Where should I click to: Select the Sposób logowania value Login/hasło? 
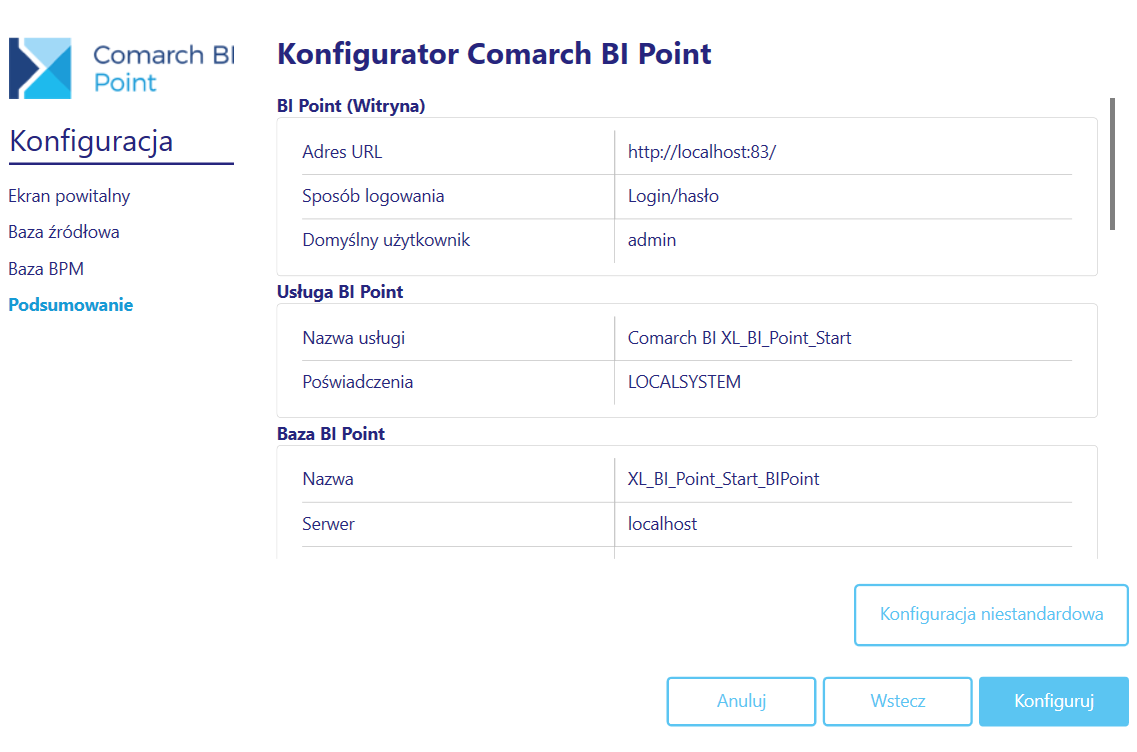point(673,196)
